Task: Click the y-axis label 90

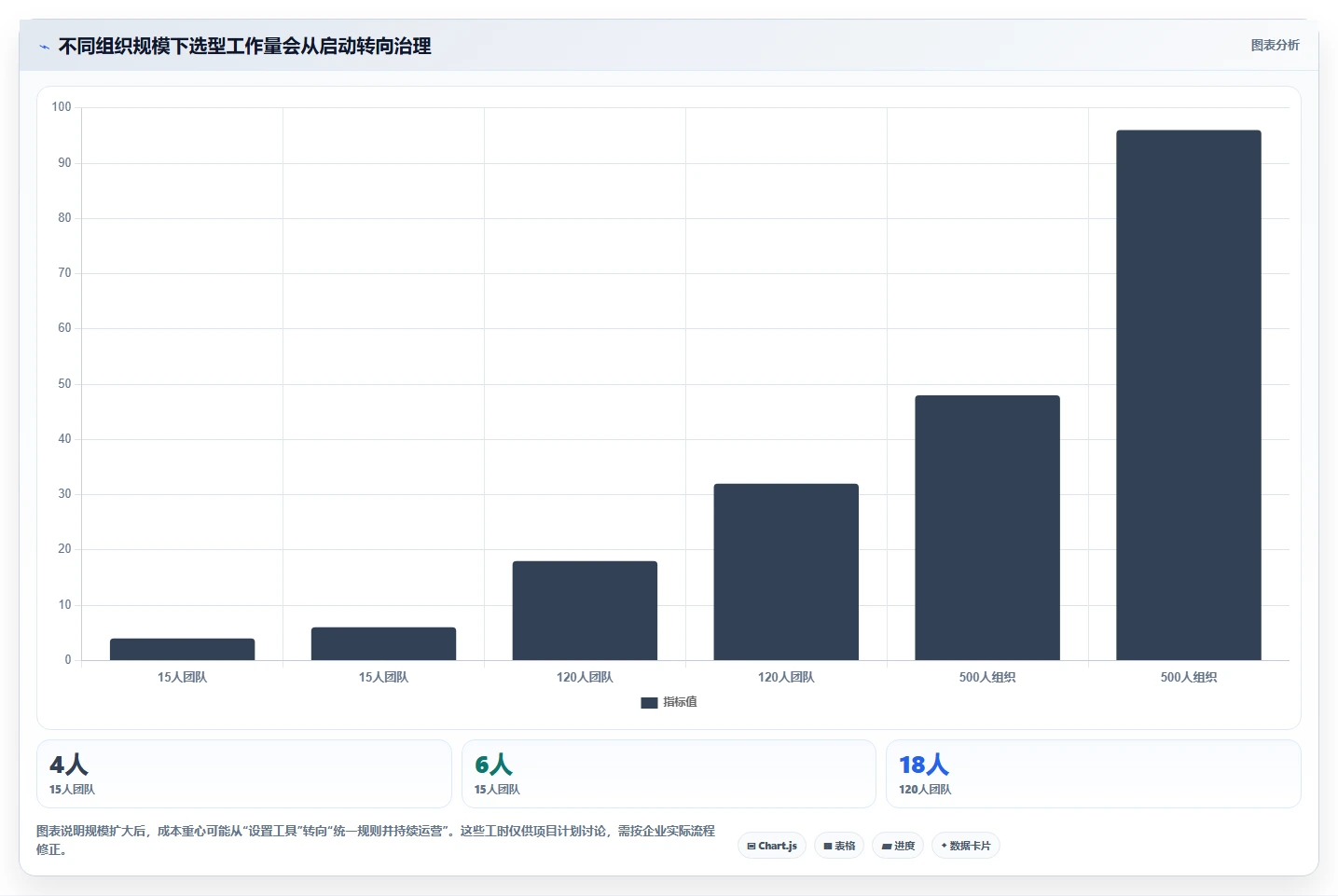Action: (x=64, y=163)
